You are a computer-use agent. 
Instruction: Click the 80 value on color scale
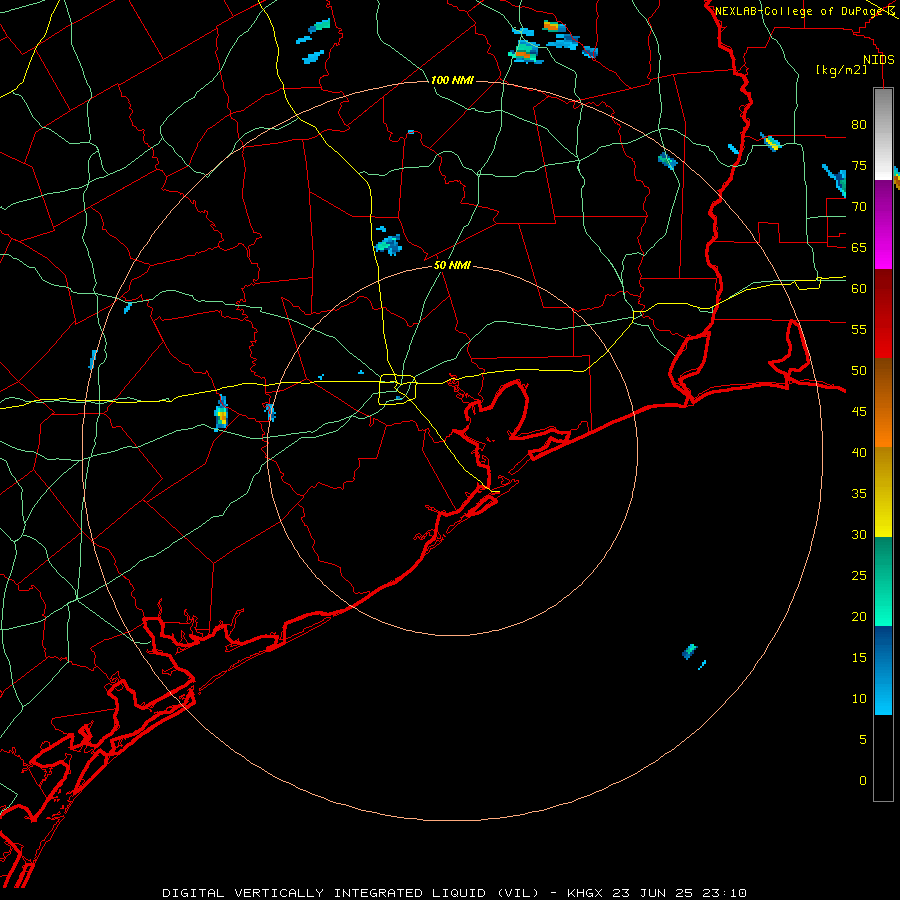859,125
